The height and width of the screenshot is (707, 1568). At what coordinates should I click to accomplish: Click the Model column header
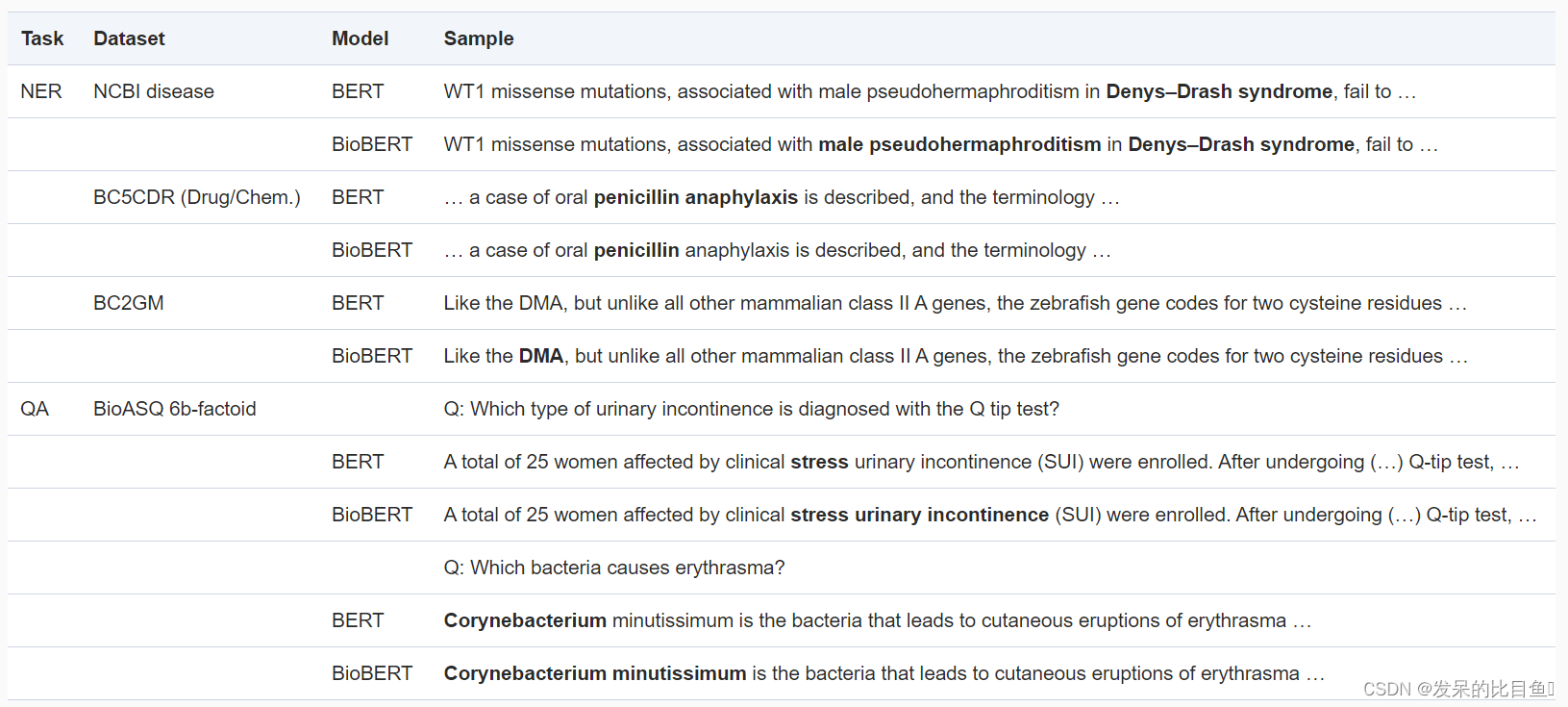(x=361, y=38)
